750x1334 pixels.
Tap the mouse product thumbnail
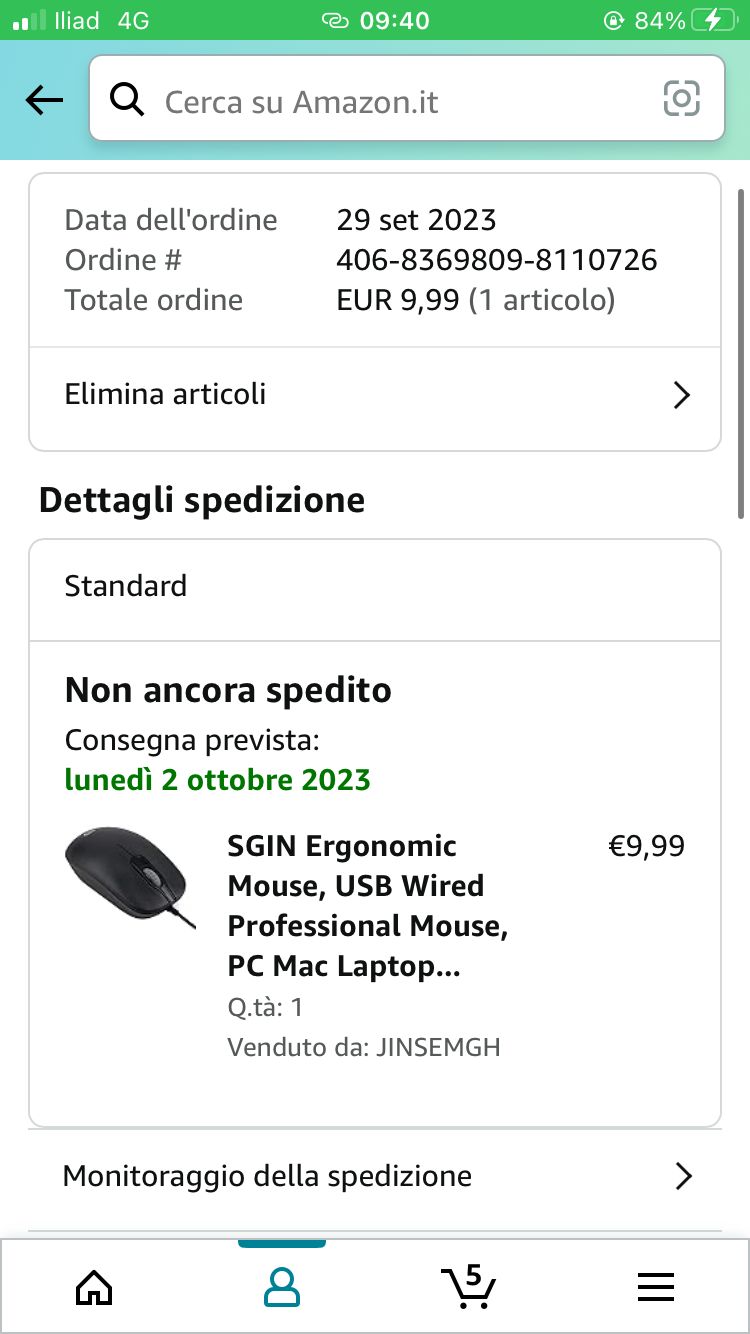click(x=129, y=878)
